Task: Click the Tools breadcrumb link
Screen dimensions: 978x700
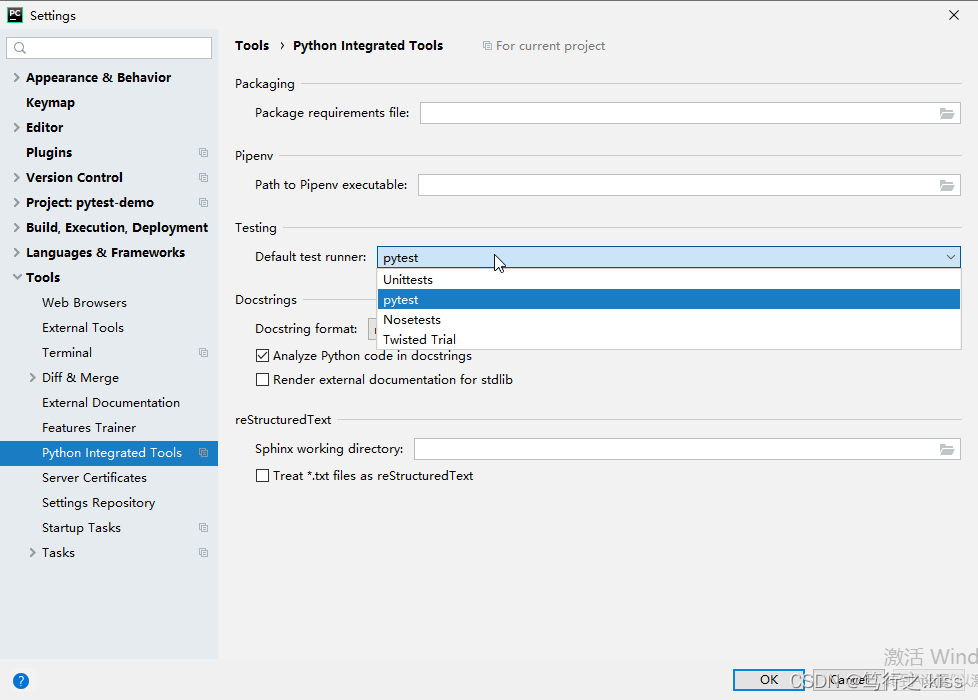Action: pos(252,46)
